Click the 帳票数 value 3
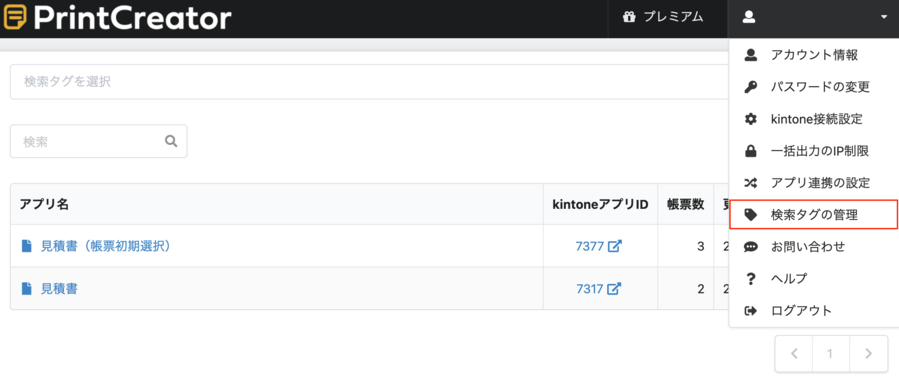 tap(701, 247)
